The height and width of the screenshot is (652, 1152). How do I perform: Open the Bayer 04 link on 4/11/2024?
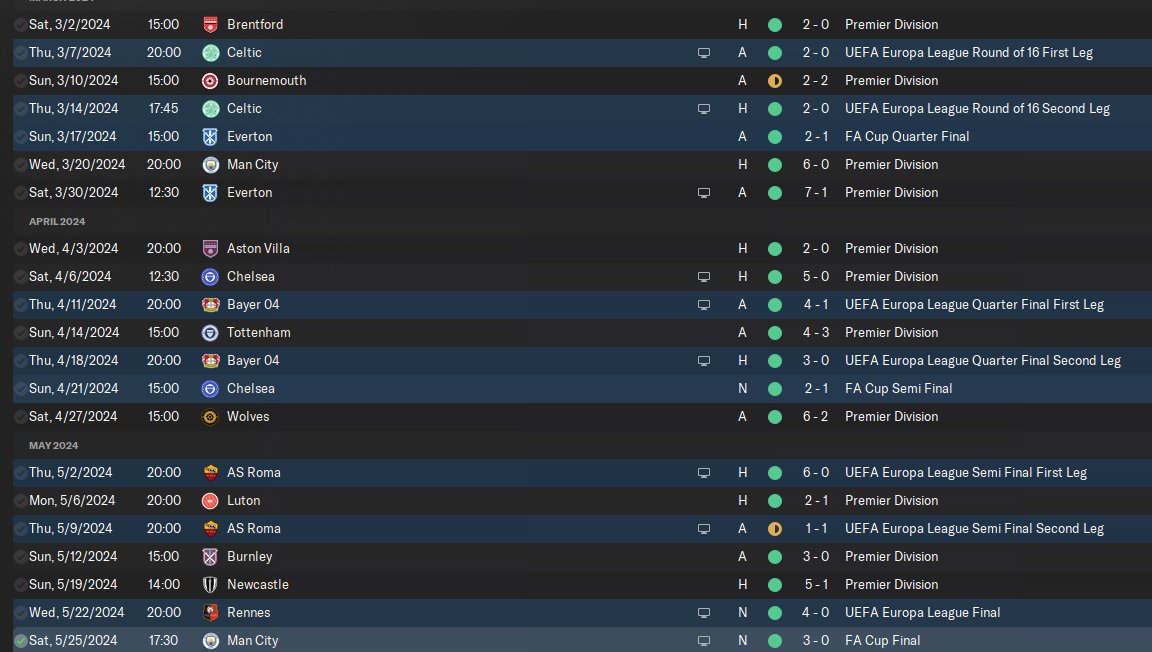tap(253, 304)
